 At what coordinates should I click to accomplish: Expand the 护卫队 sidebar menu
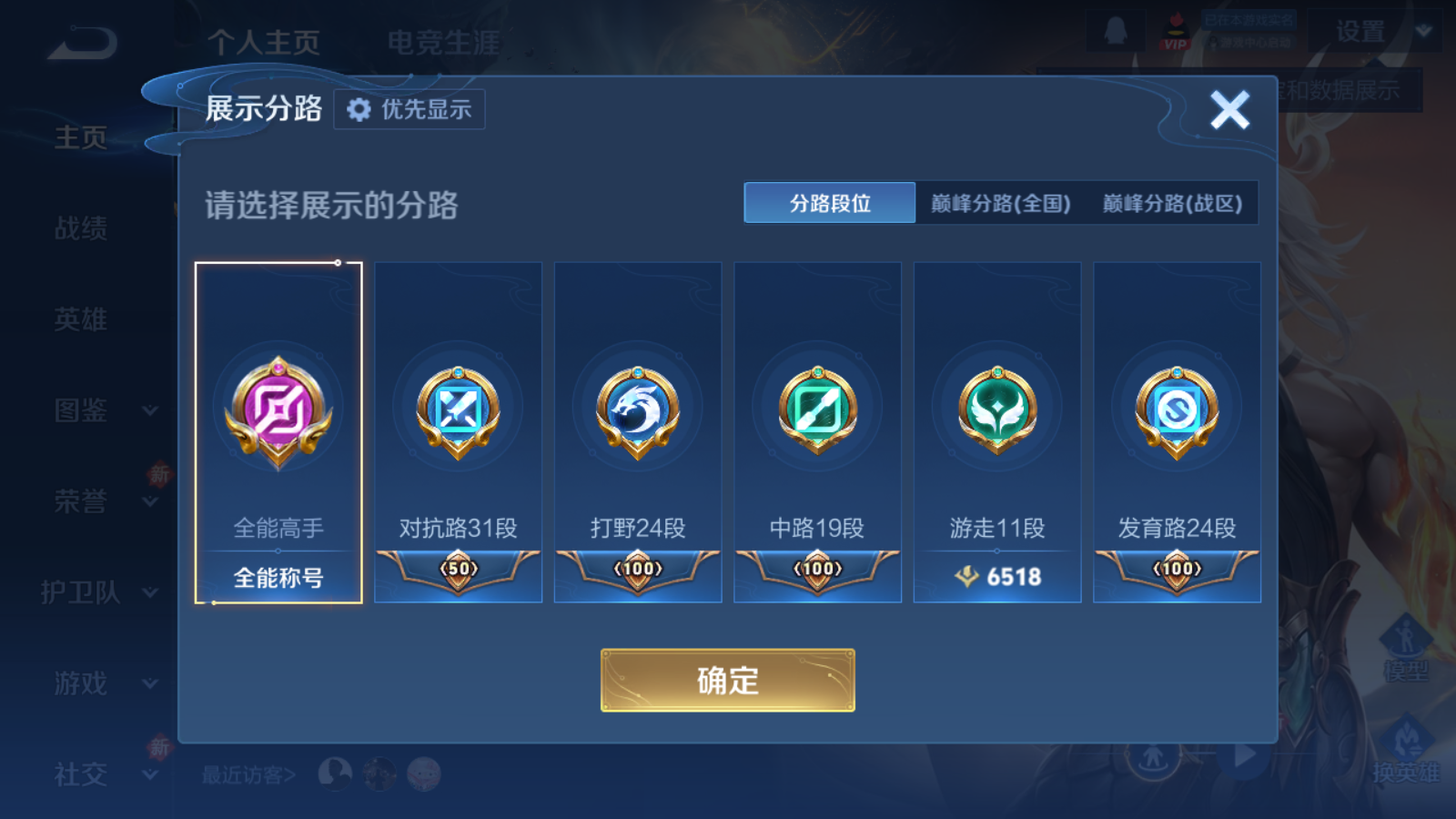pyautogui.click(x=100, y=592)
